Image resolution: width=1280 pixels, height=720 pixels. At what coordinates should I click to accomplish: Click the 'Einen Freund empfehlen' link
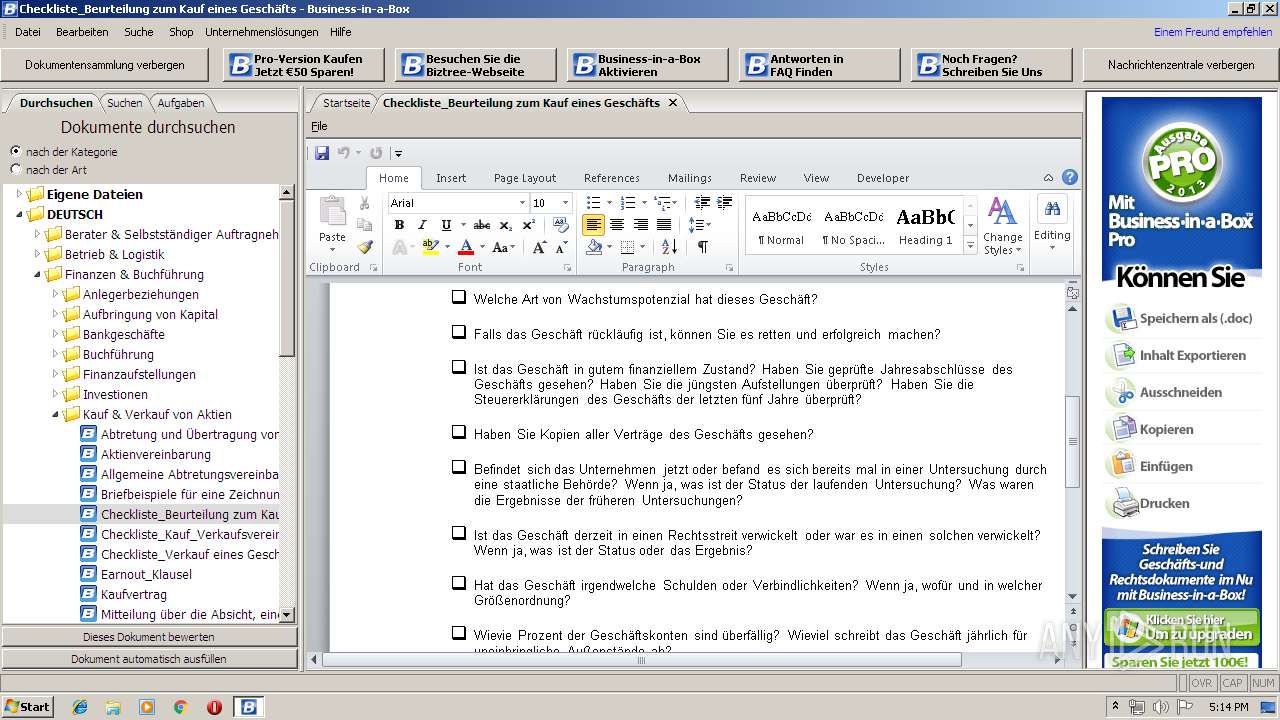(x=1213, y=32)
